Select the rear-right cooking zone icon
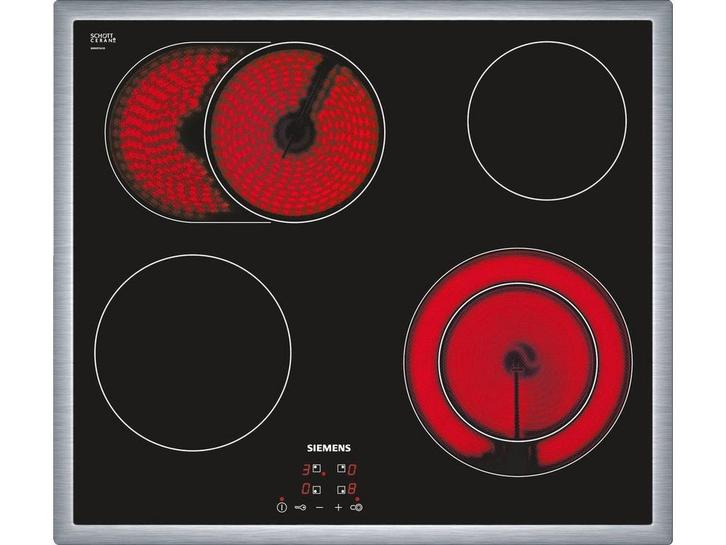This screenshot has width=726, height=545. pyautogui.click(x=341, y=468)
